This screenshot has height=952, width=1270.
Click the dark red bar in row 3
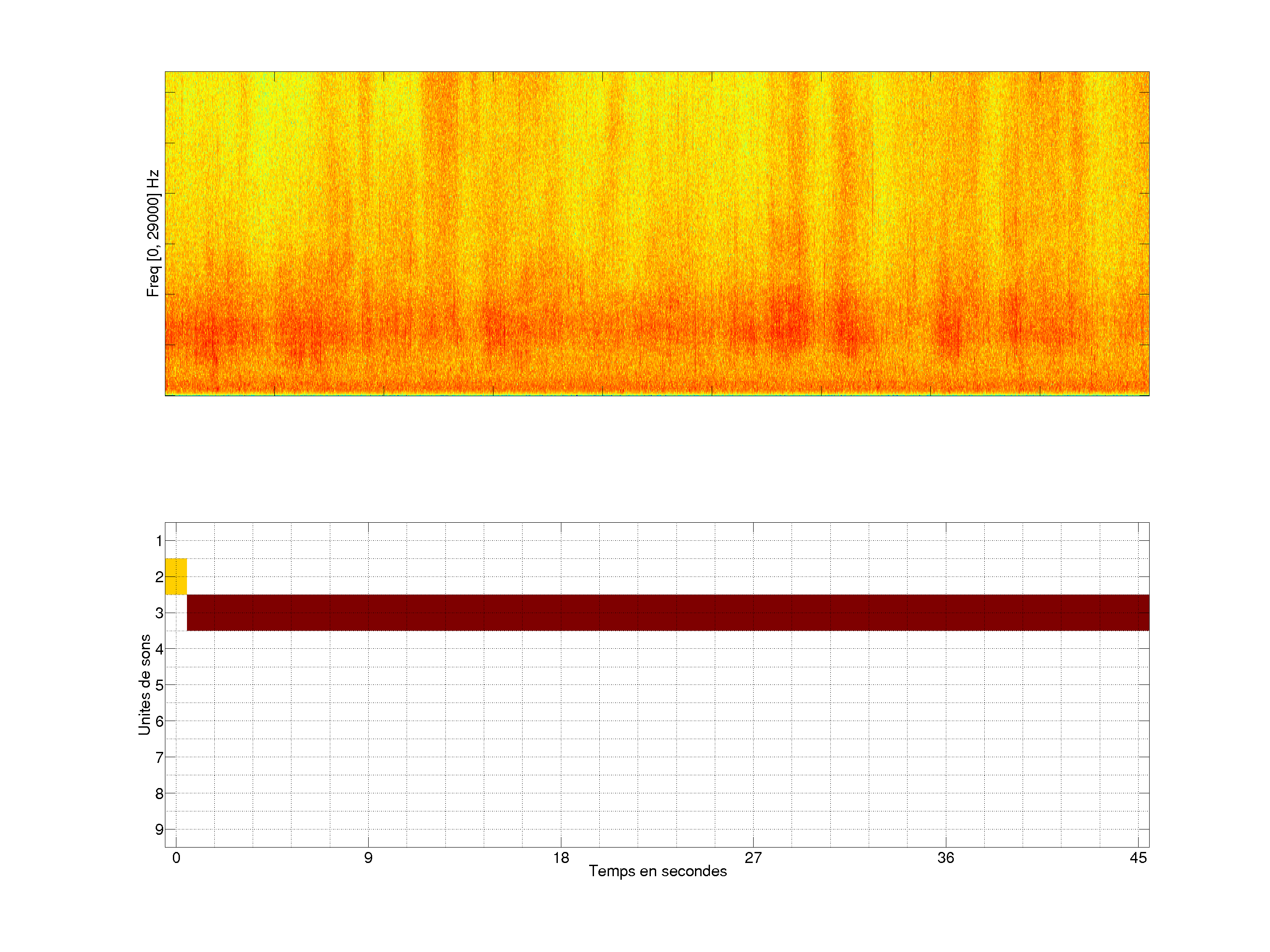(x=668, y=612)
